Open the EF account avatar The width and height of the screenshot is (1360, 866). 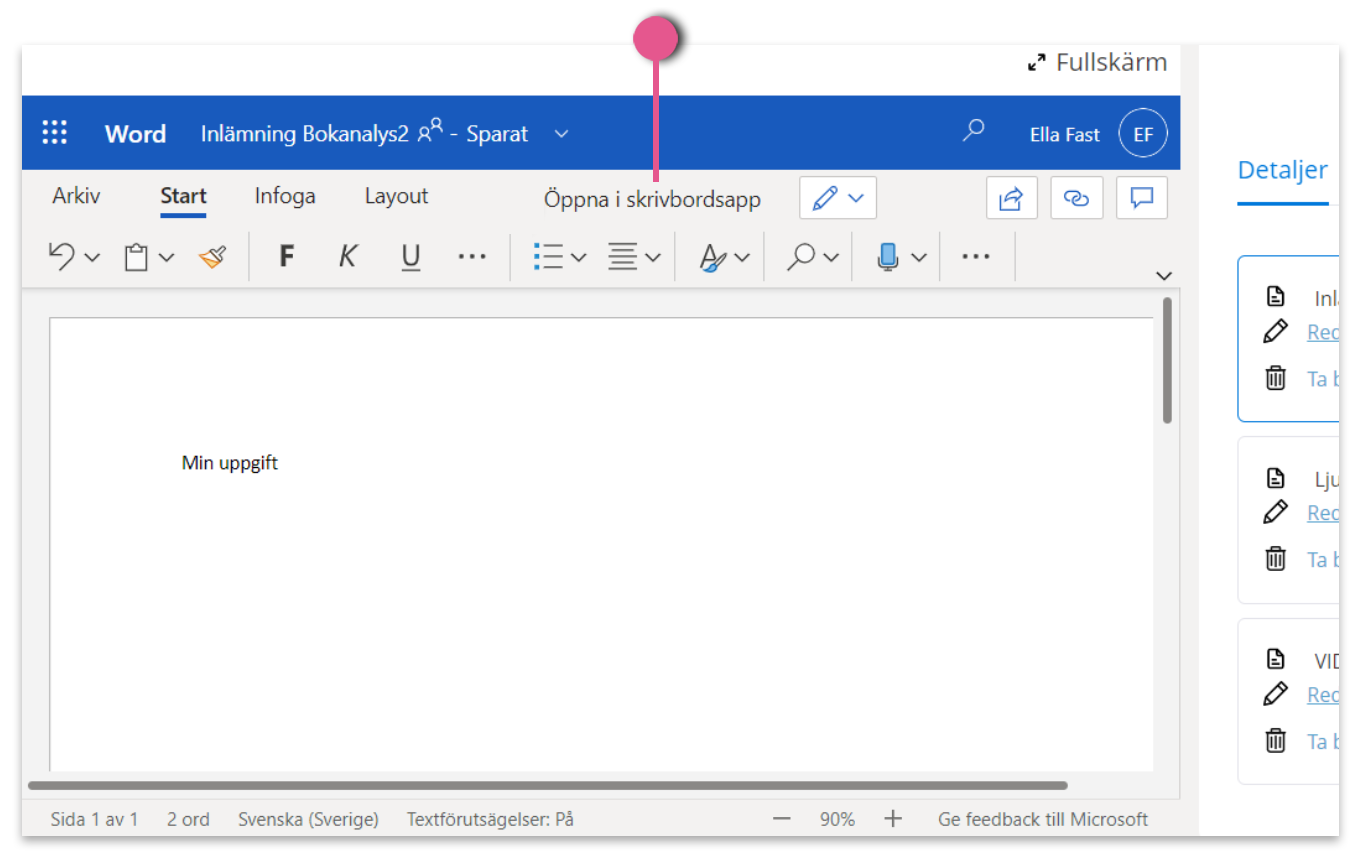point(1142,134)
